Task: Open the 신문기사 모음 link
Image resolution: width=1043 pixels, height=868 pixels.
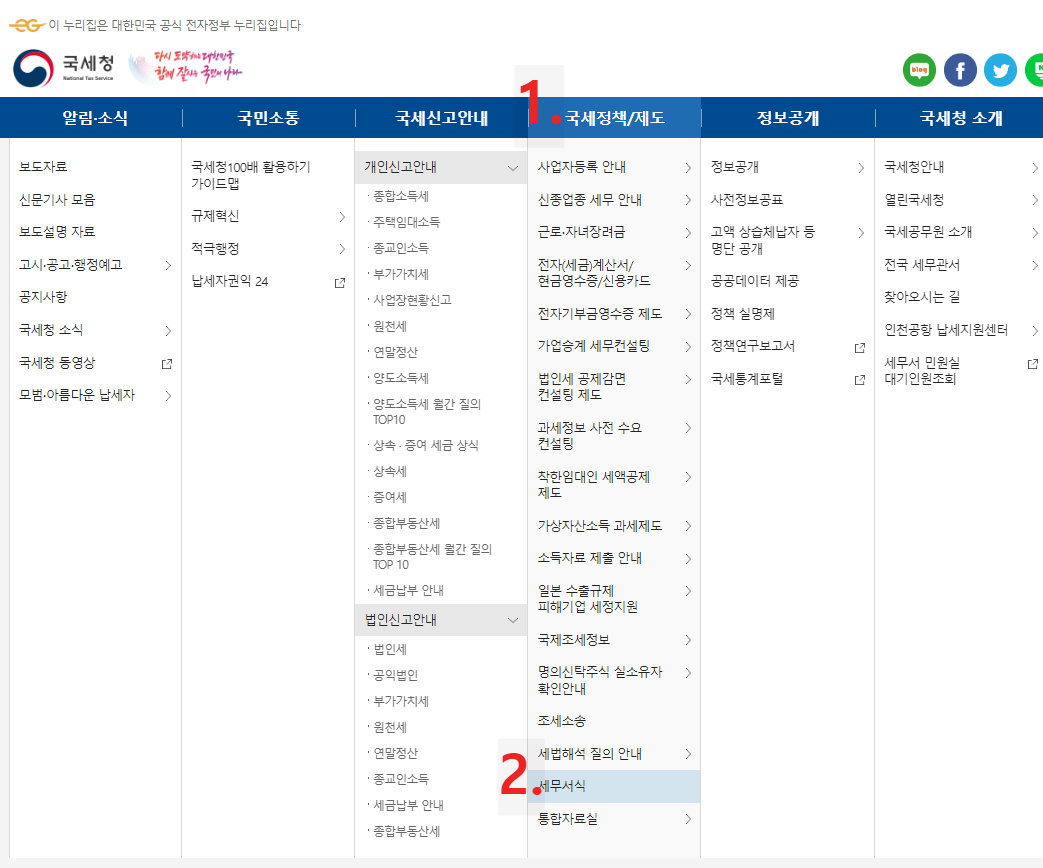Action: tap(57, 200)
